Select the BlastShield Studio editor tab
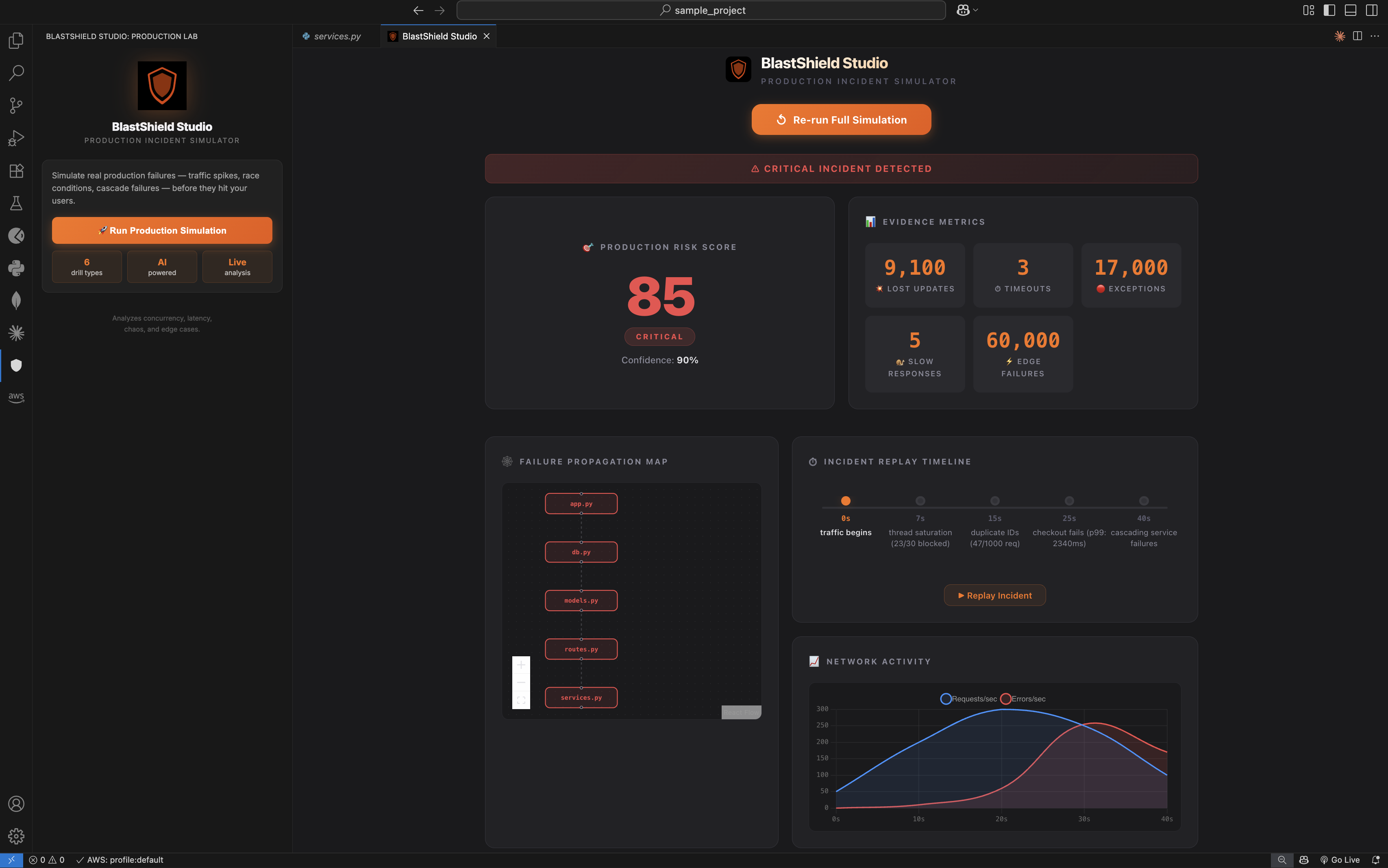 pyautogui.click(x=439, y=36)
